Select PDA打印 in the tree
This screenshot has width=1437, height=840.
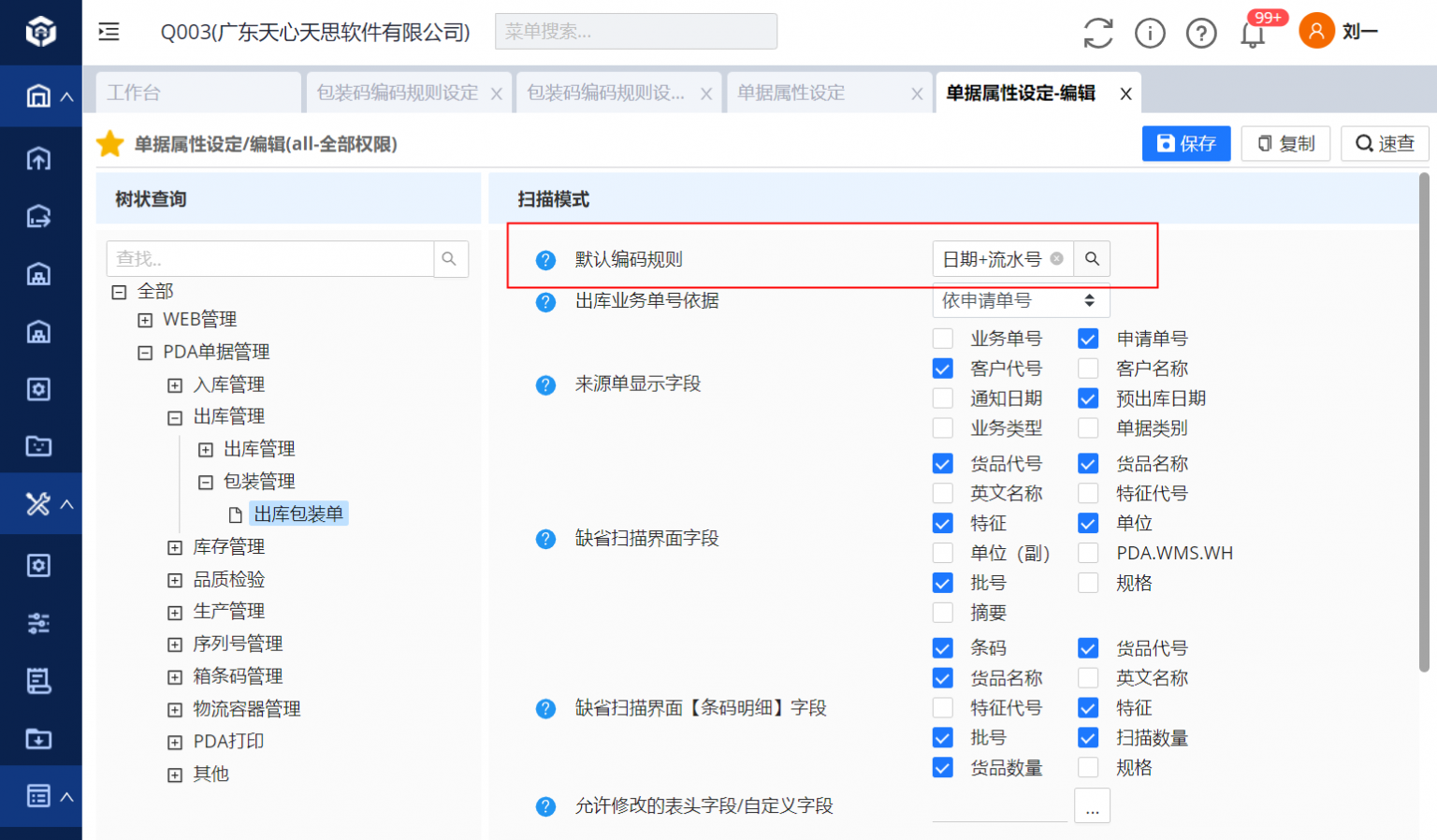(228, 742)
